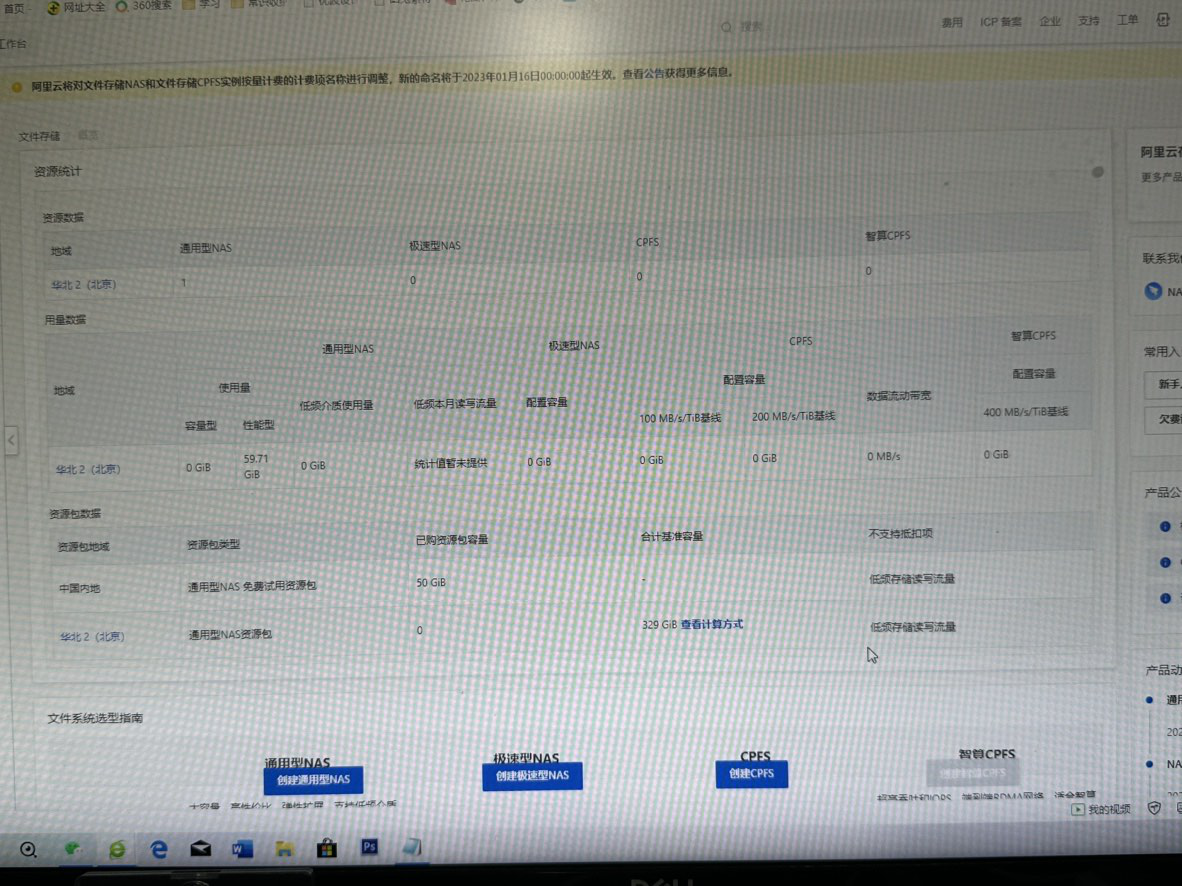Click the blue NAS contact icon under 联系我们
1182x886 pixels.
pos(1153,291)
